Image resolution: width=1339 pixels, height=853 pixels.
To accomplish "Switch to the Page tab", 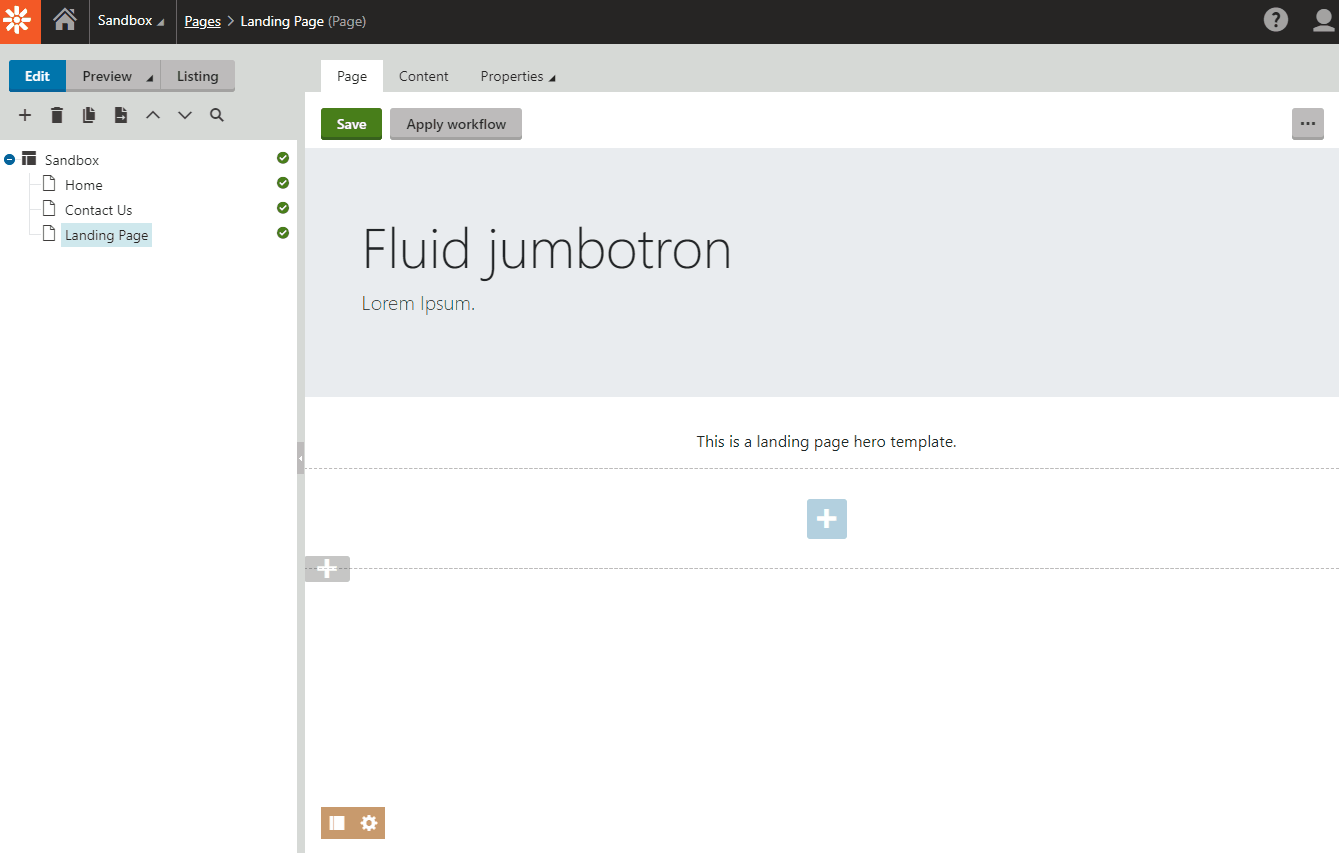I will click(x=352, y=76).
